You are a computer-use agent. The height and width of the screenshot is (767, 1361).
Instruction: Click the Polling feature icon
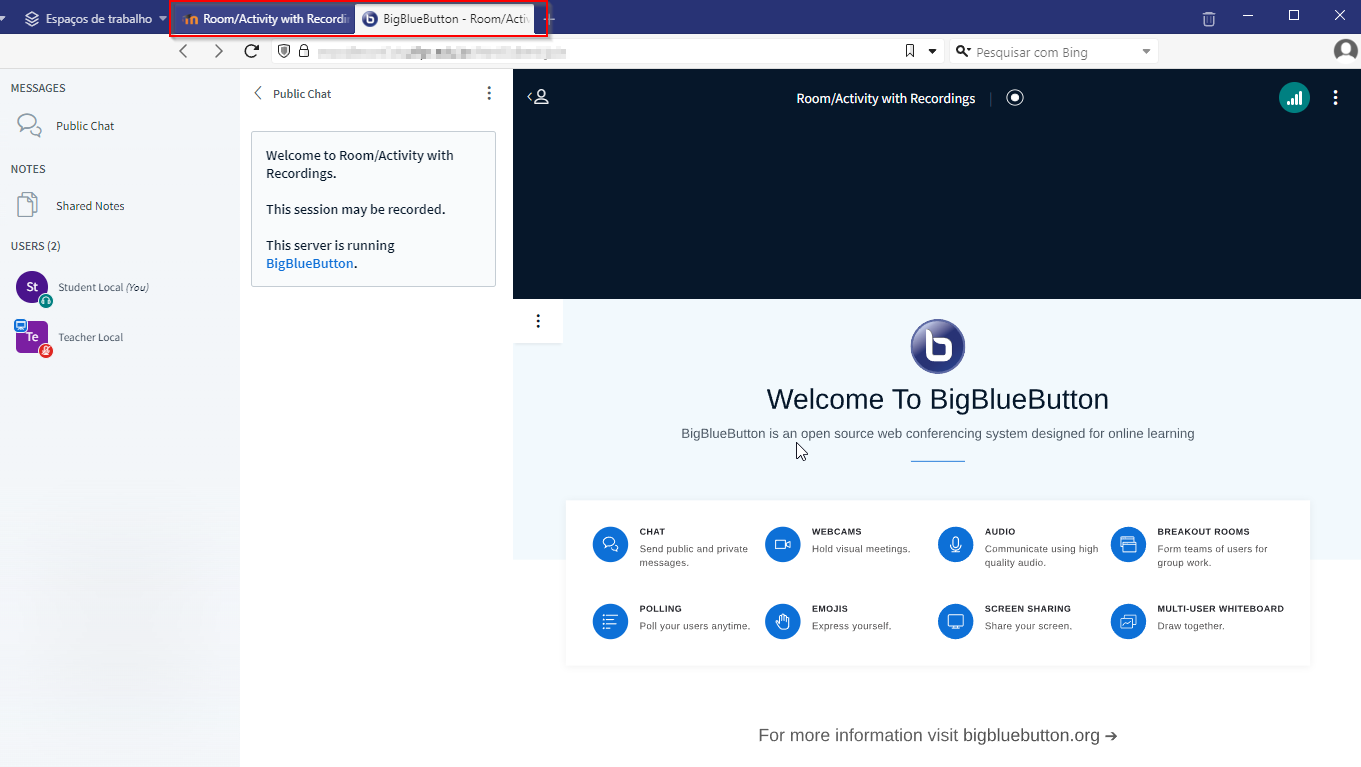(610, 621)
